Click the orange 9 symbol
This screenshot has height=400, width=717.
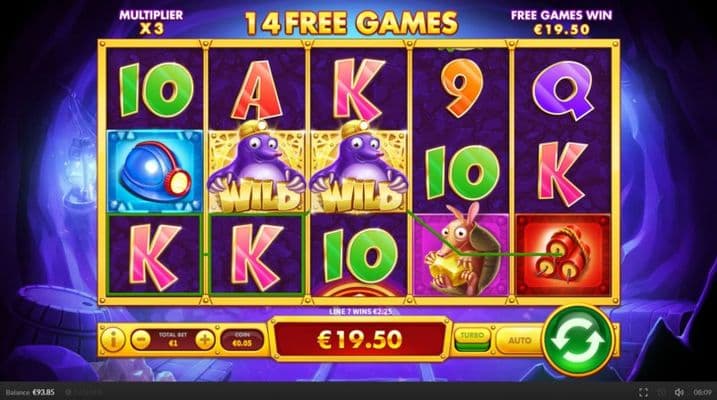click(462, 88)
